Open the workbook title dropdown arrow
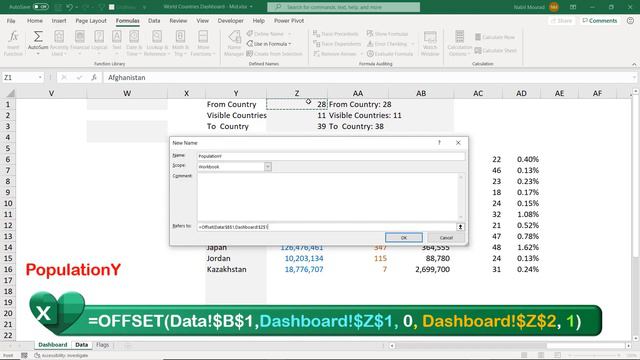 pyautogui.click(x=251, y=7)
